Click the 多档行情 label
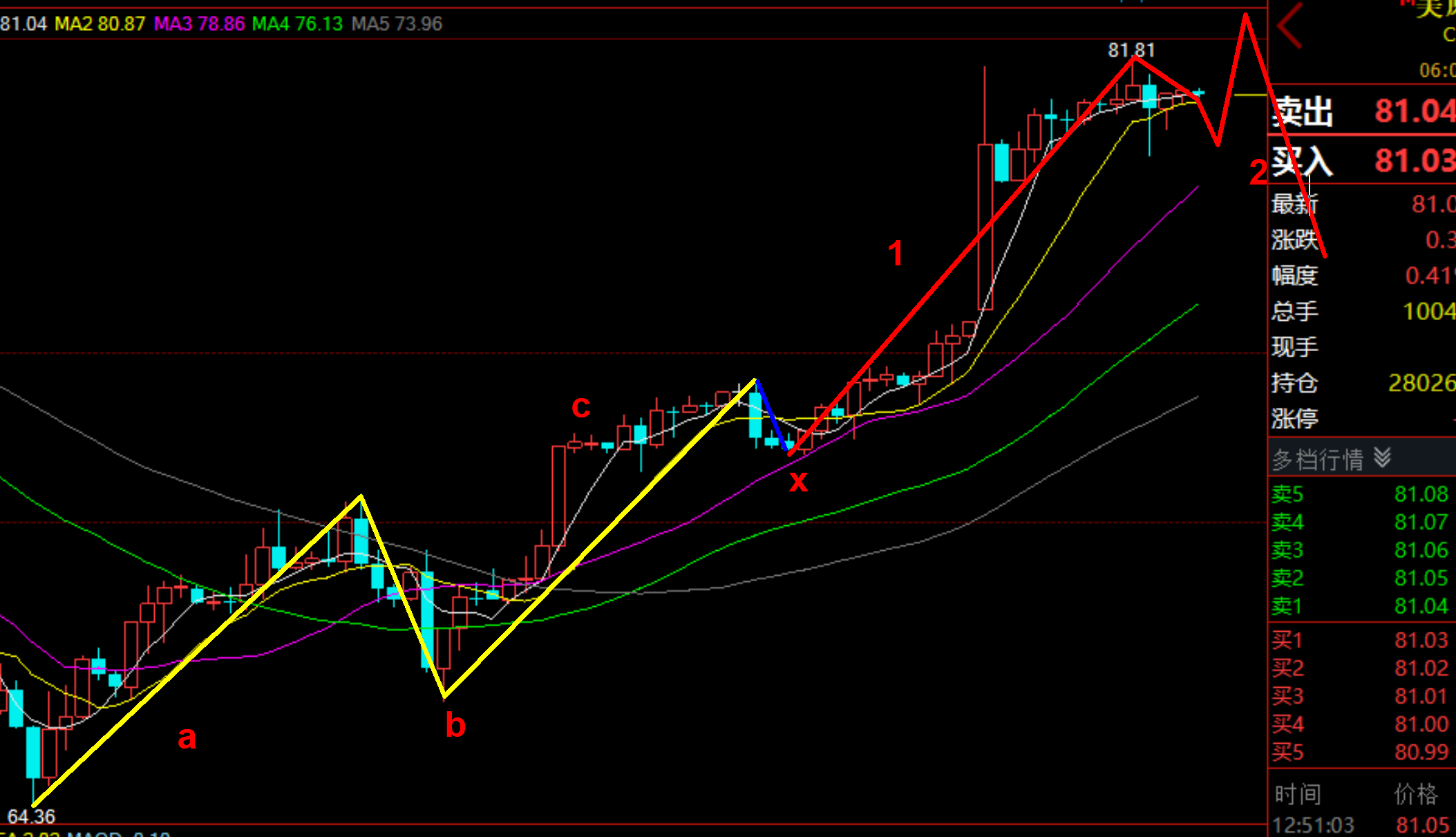The image size is (1456, 837). (x=1318, y=459)
